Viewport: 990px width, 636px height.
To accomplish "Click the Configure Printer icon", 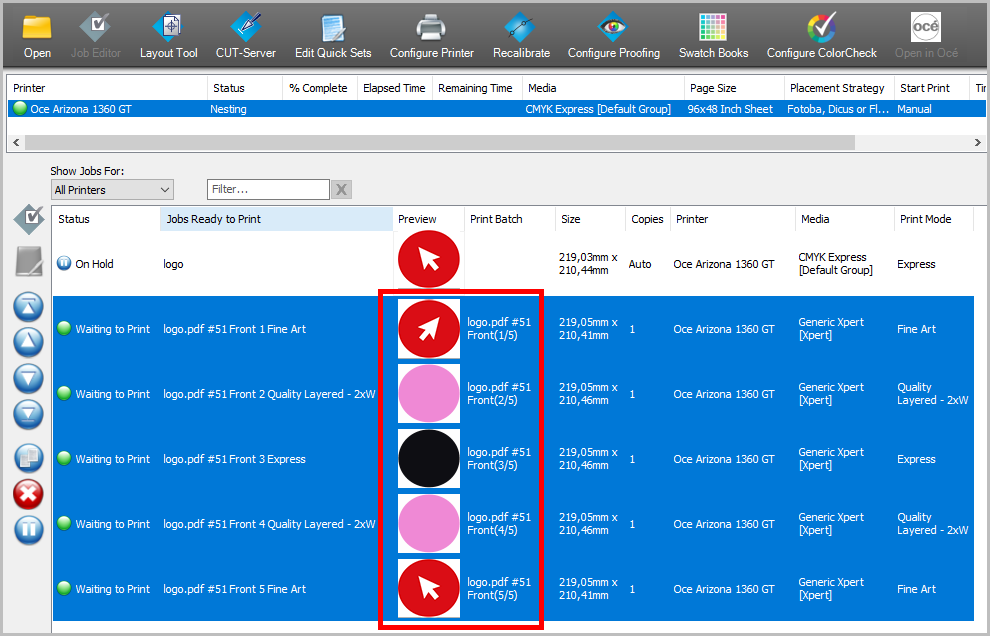I will [431, 35].
